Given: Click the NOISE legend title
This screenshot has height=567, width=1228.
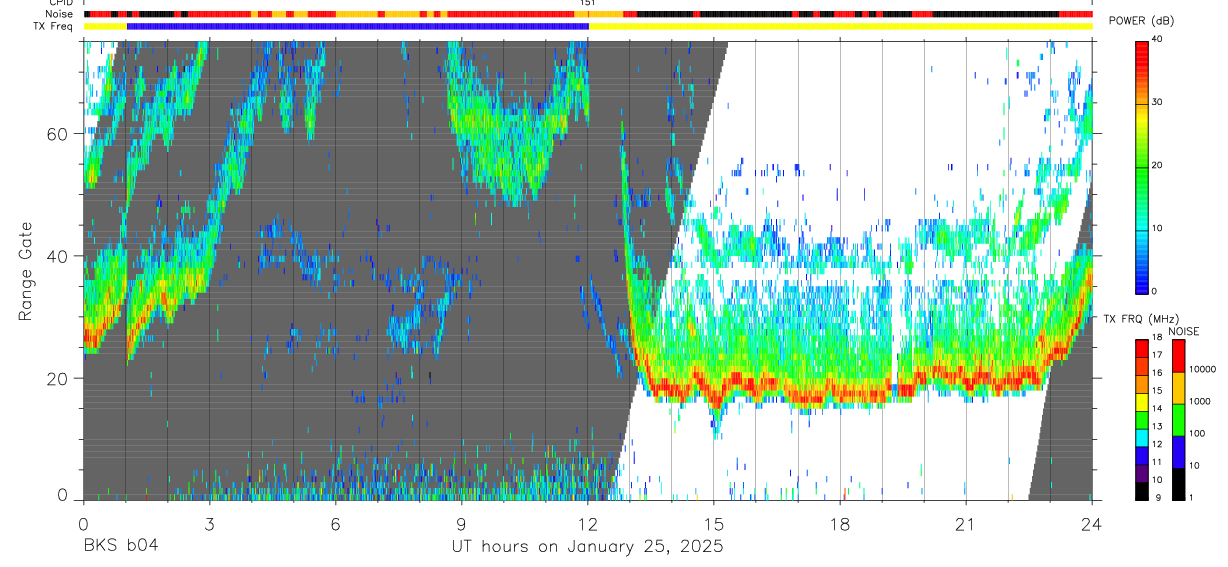Looking at the screenshot, I should 1184,332.
